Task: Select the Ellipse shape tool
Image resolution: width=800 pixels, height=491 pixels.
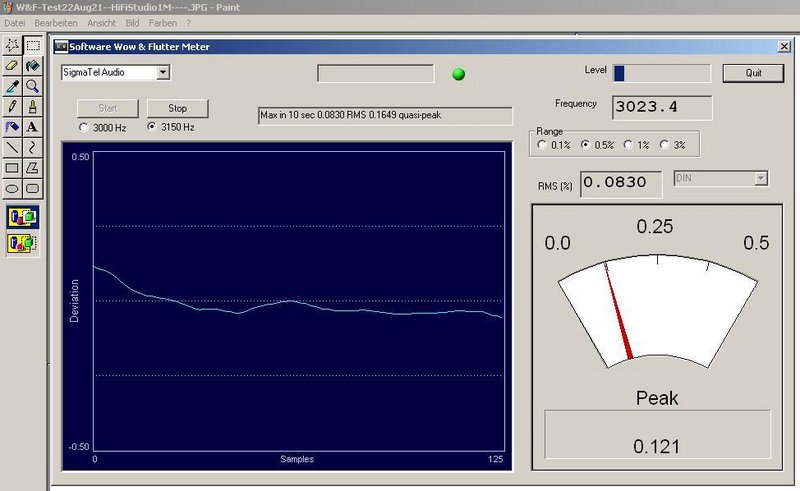Action: click(12, 188)
